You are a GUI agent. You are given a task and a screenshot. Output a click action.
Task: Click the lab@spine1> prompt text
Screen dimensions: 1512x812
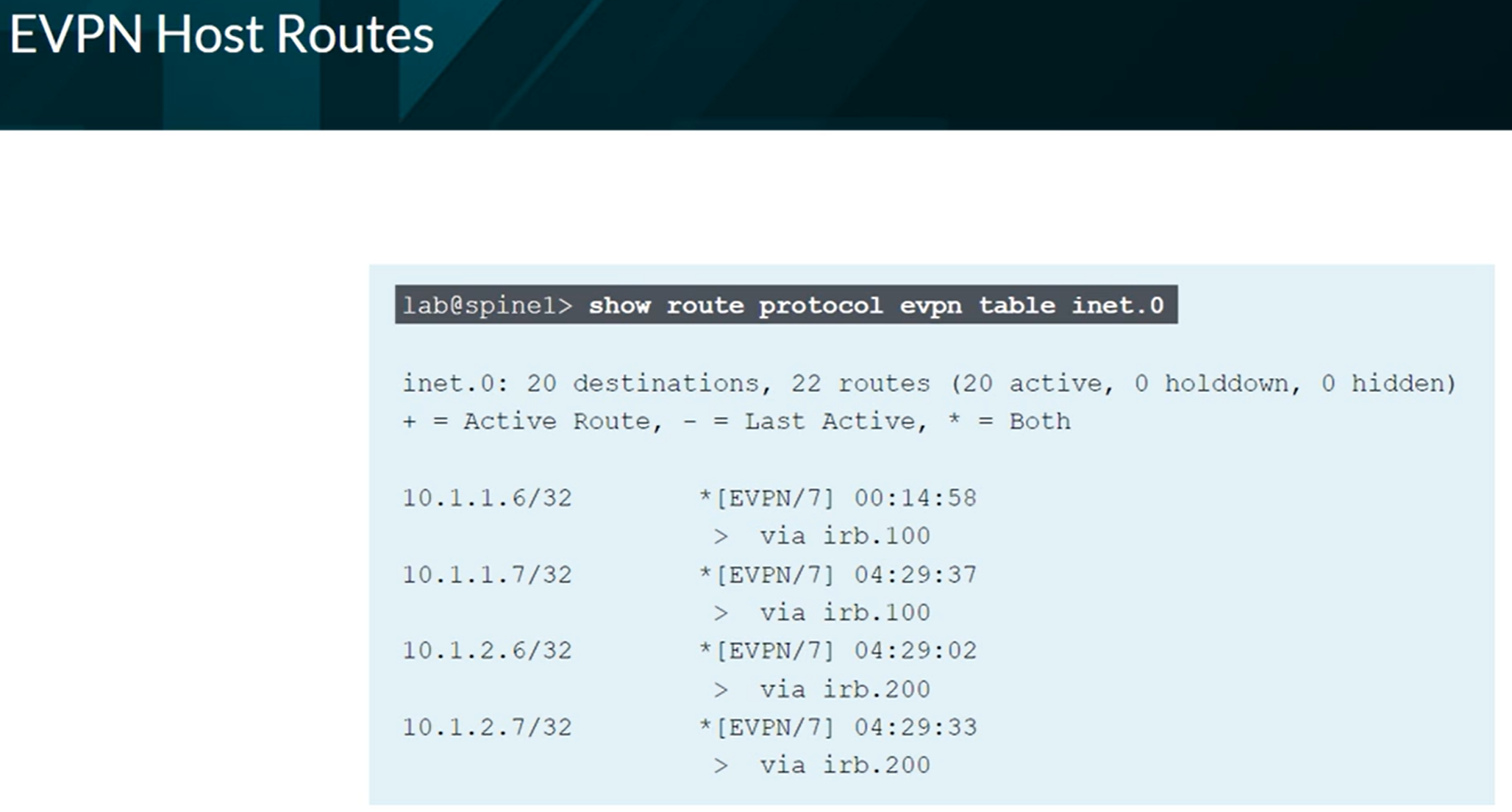[488, 305]
